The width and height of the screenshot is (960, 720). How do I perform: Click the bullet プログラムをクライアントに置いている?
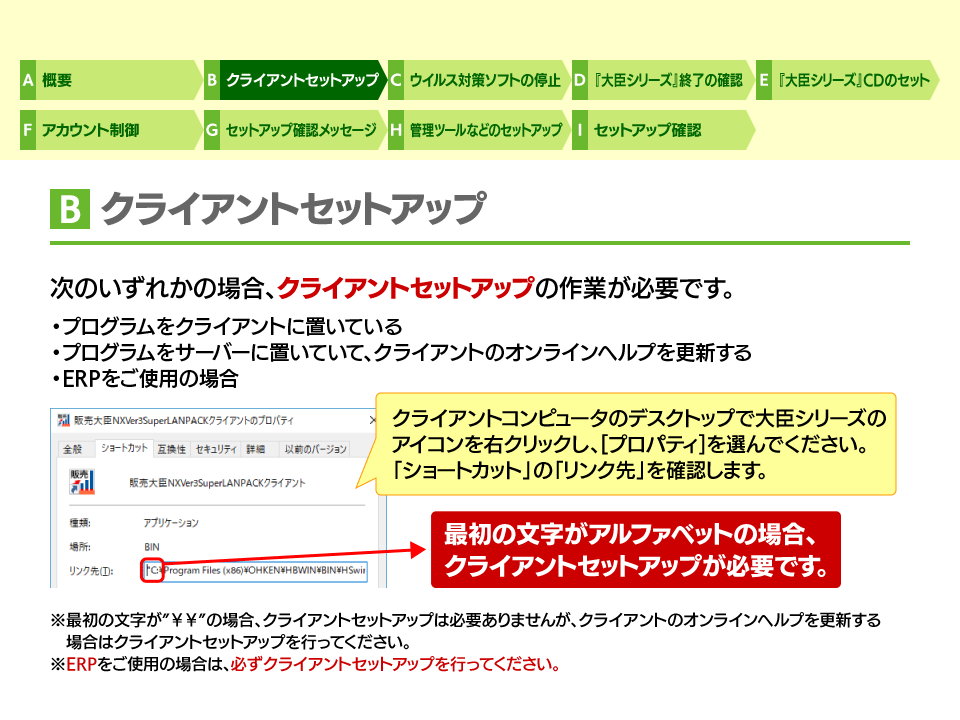[x=227, y=326]
